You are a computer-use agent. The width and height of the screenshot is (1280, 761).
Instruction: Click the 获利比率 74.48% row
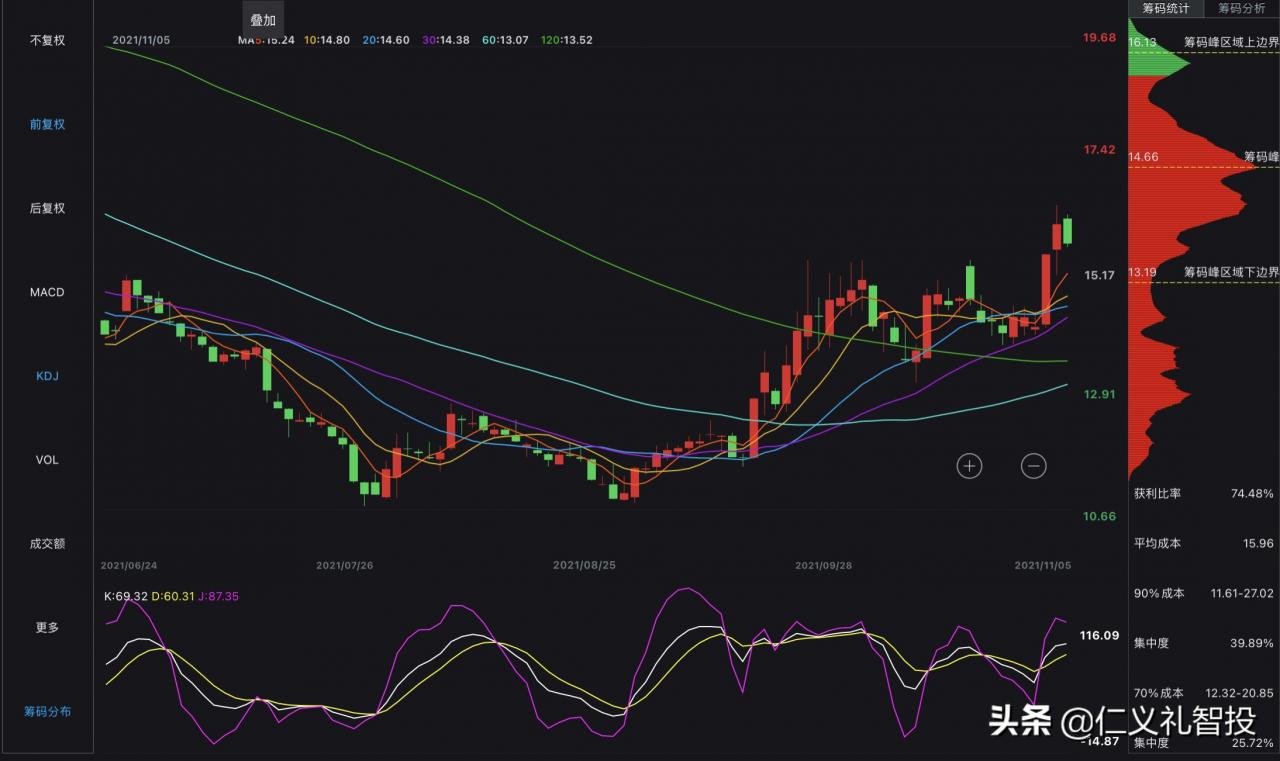click(1204, 494)
